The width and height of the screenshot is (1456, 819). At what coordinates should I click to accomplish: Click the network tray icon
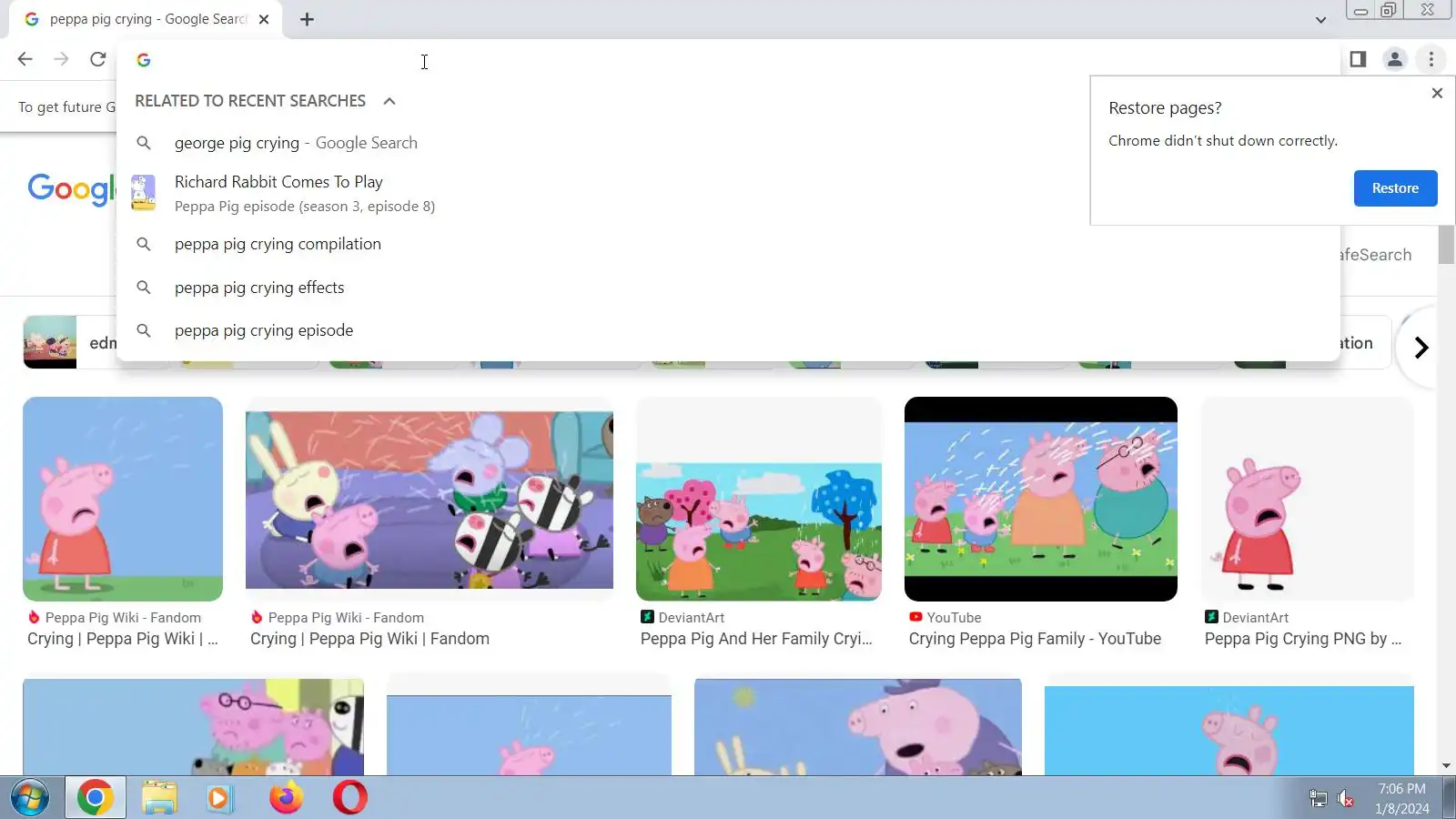point(1318,799)
